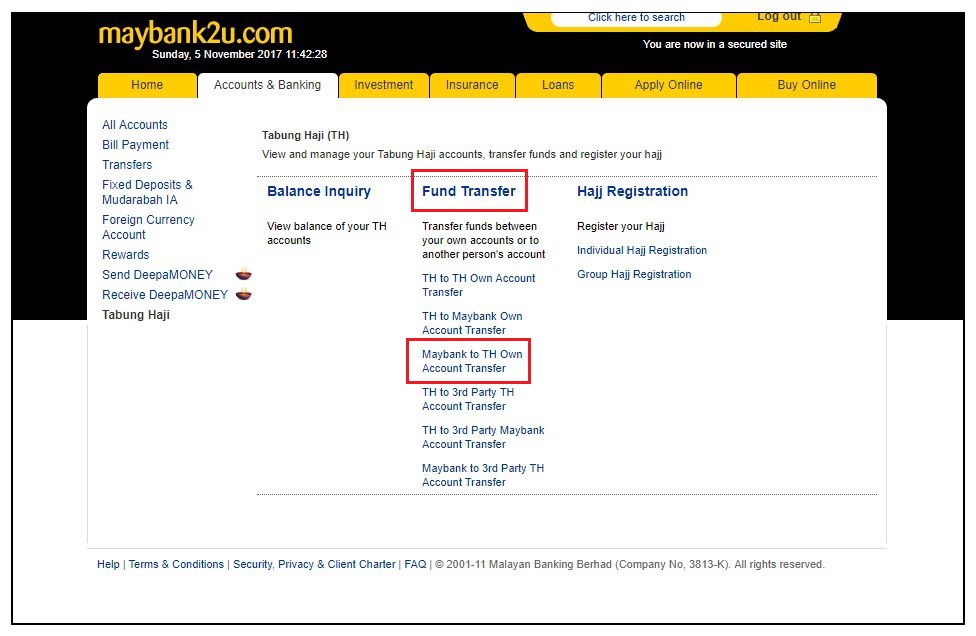Image resolution: width=976 pixels, height=636 pixels.
Task: Open Terms & Conditions
Action: tap(176, 564)
